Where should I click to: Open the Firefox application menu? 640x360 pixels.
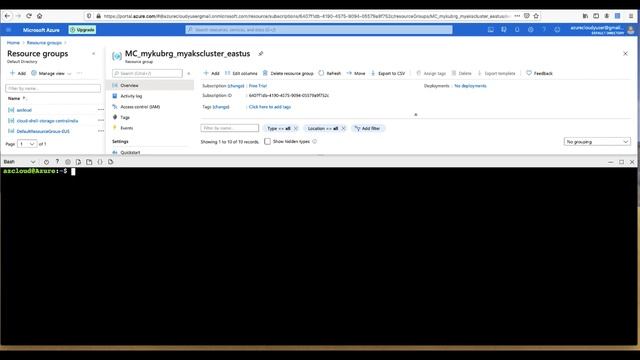coord(631,16)
